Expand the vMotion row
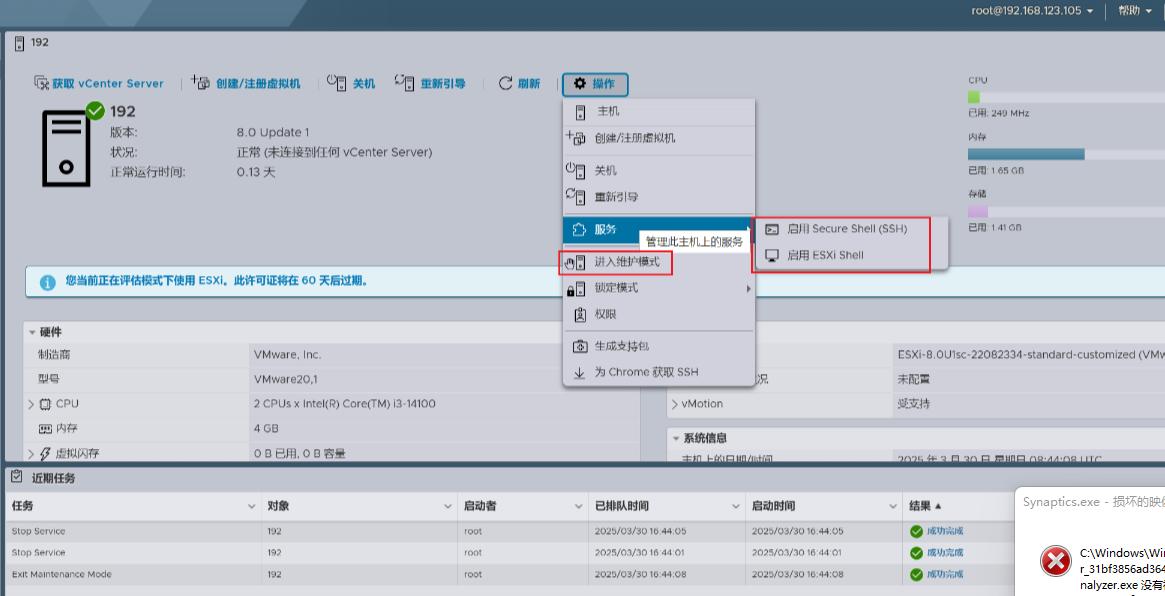The height and width of the screenshot is (596, 1165). 674,404
